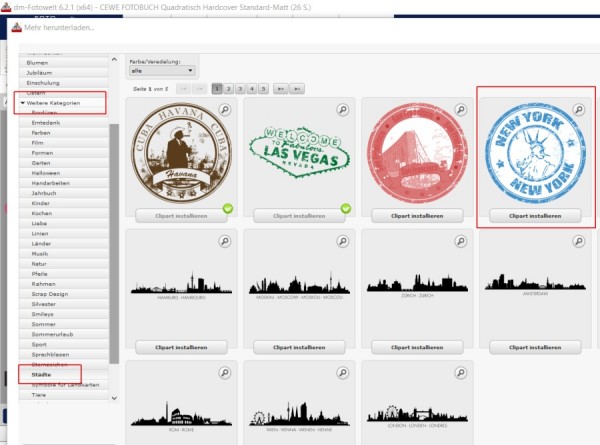
Task: Click the category list scroll-down arrow
Action: [114, 398]
